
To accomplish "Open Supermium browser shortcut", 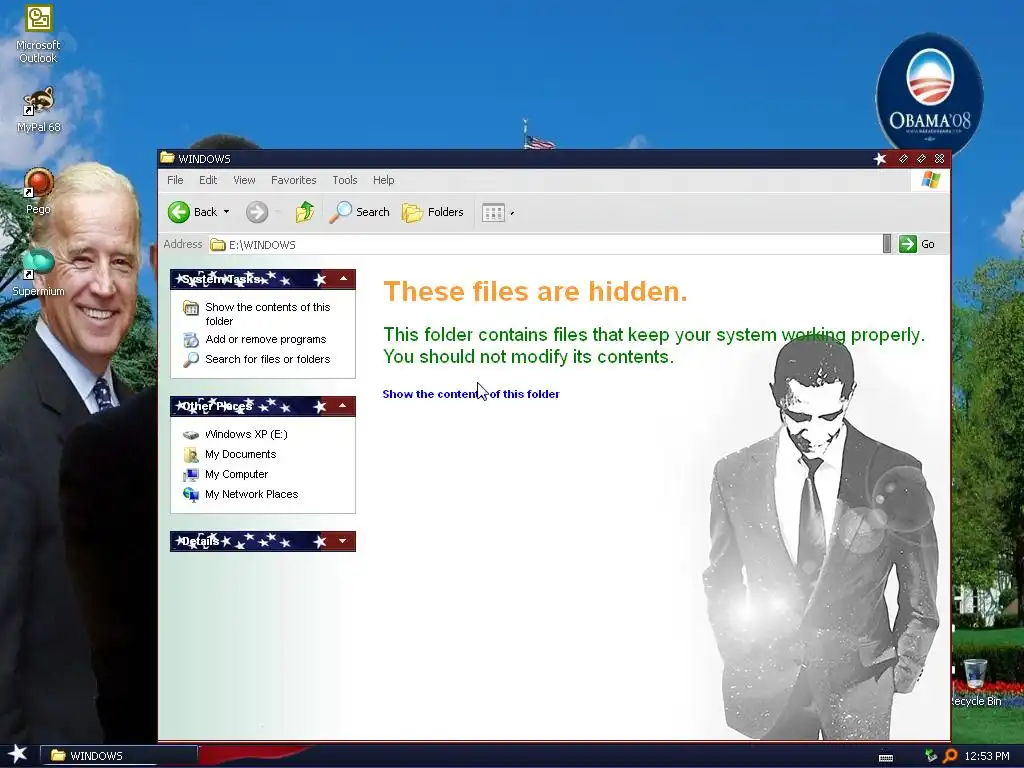I will [x=38, y=273].
